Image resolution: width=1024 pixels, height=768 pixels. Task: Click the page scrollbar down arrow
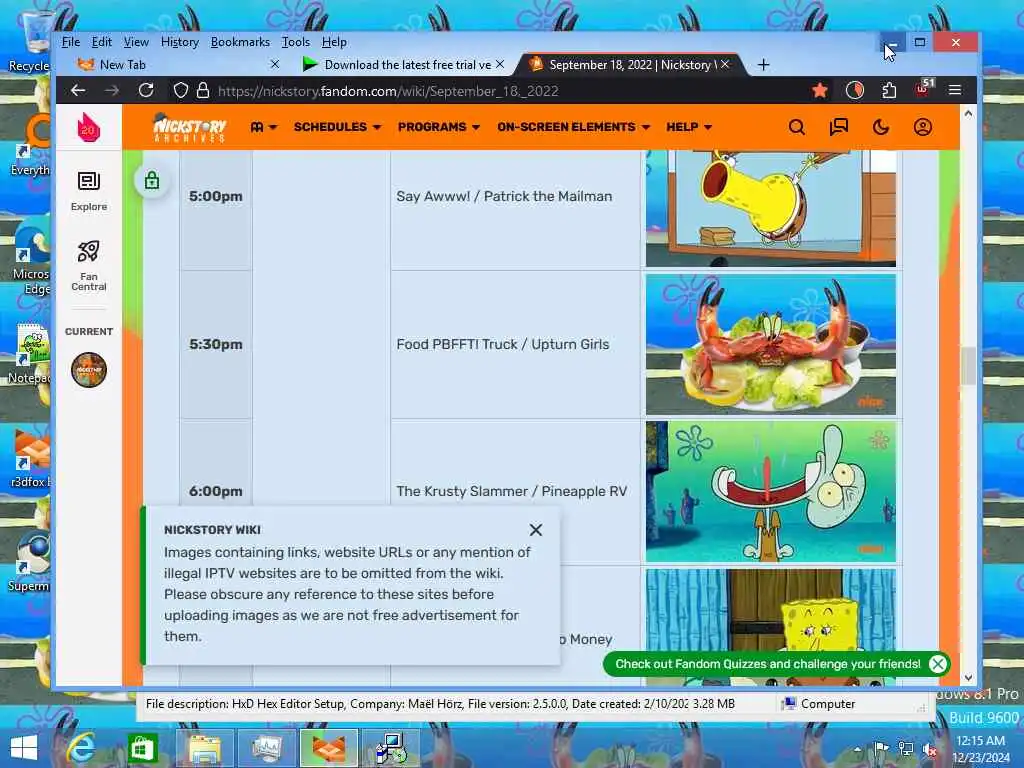click(x=968, y=679)
